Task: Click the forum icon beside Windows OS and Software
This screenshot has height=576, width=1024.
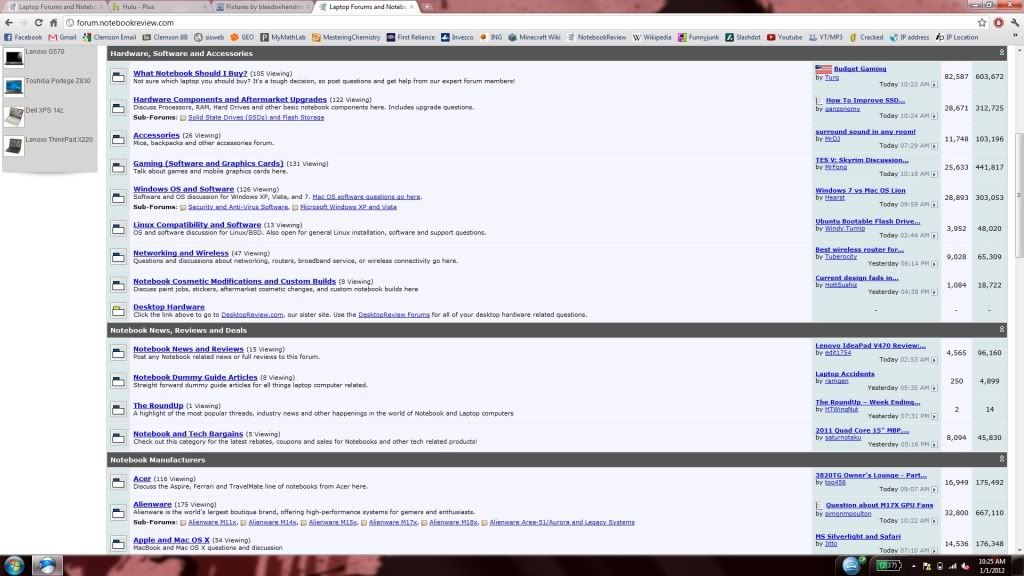Action: click(118, 197)
